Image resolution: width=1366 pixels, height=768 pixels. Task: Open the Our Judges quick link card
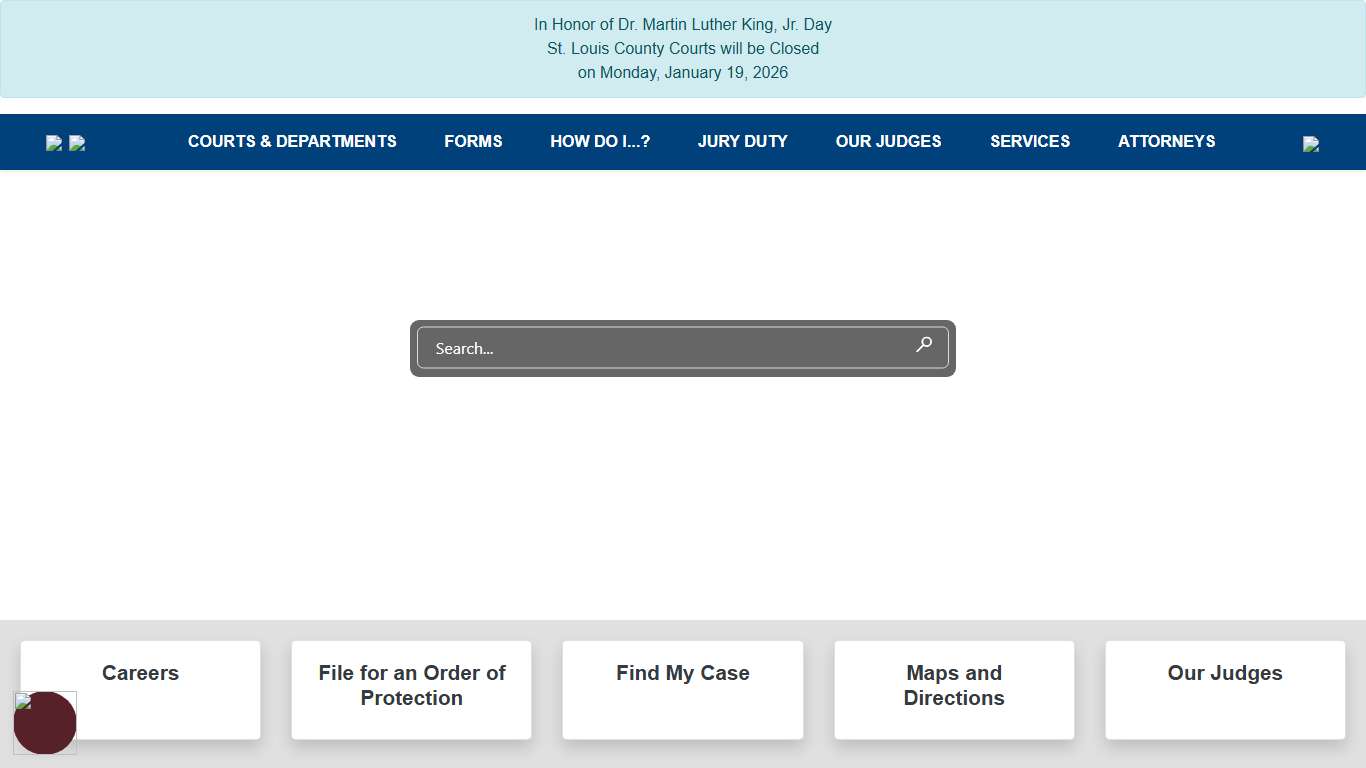1225,689
